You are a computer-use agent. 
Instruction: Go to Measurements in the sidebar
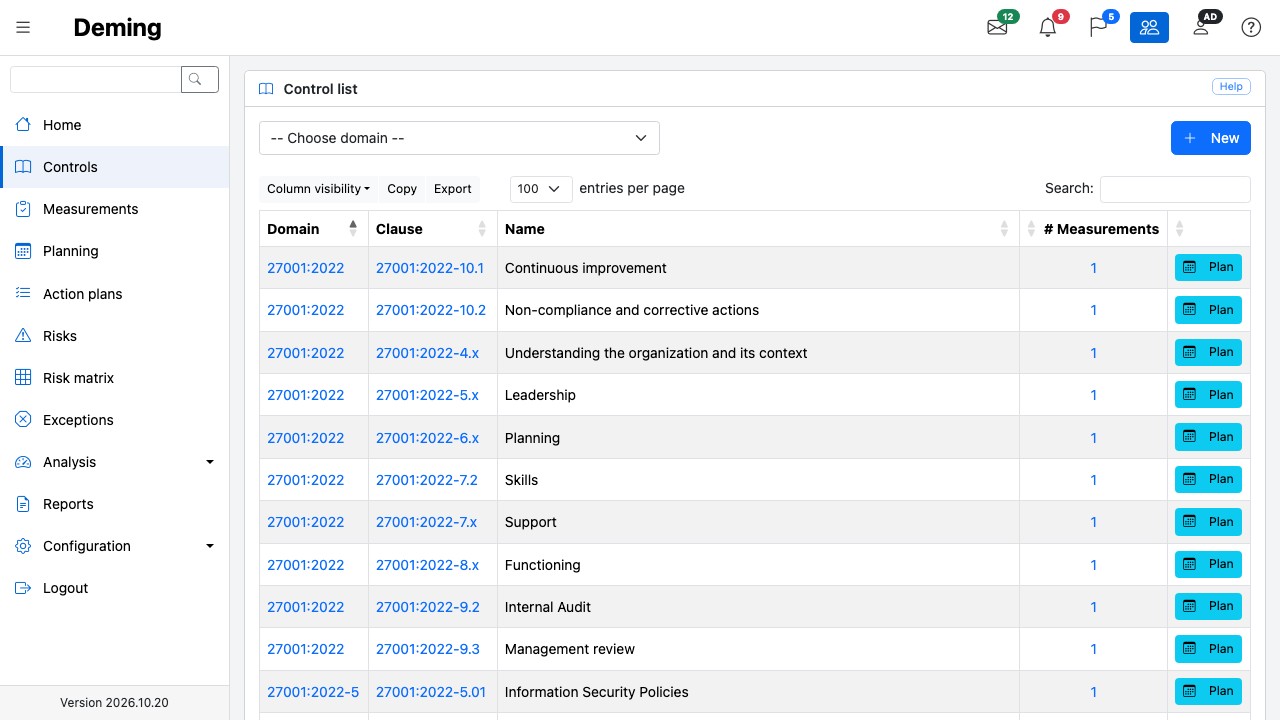coord(115,209)
